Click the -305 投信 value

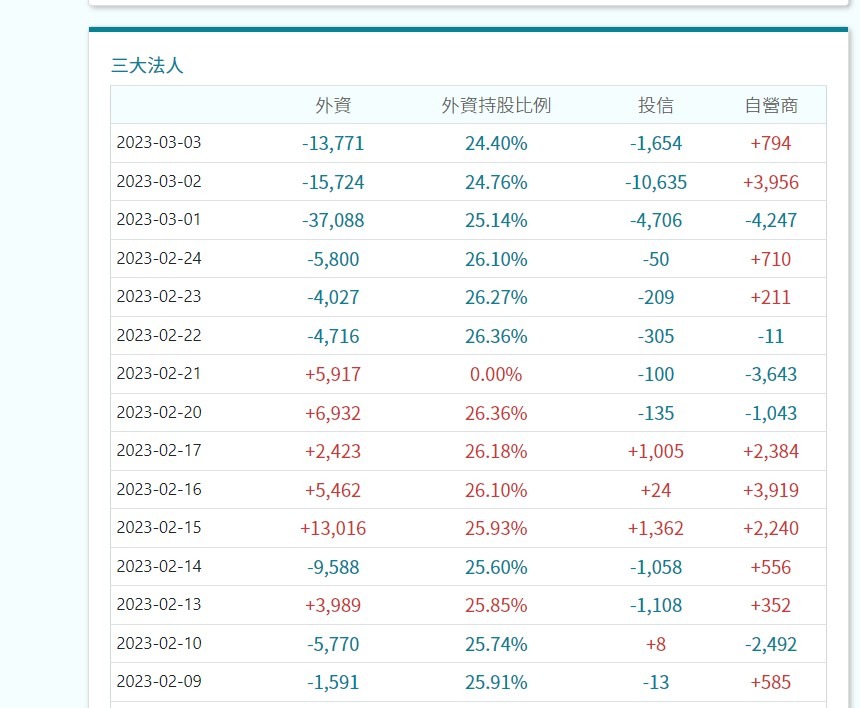pyautogui.click(x=656, y=336)
